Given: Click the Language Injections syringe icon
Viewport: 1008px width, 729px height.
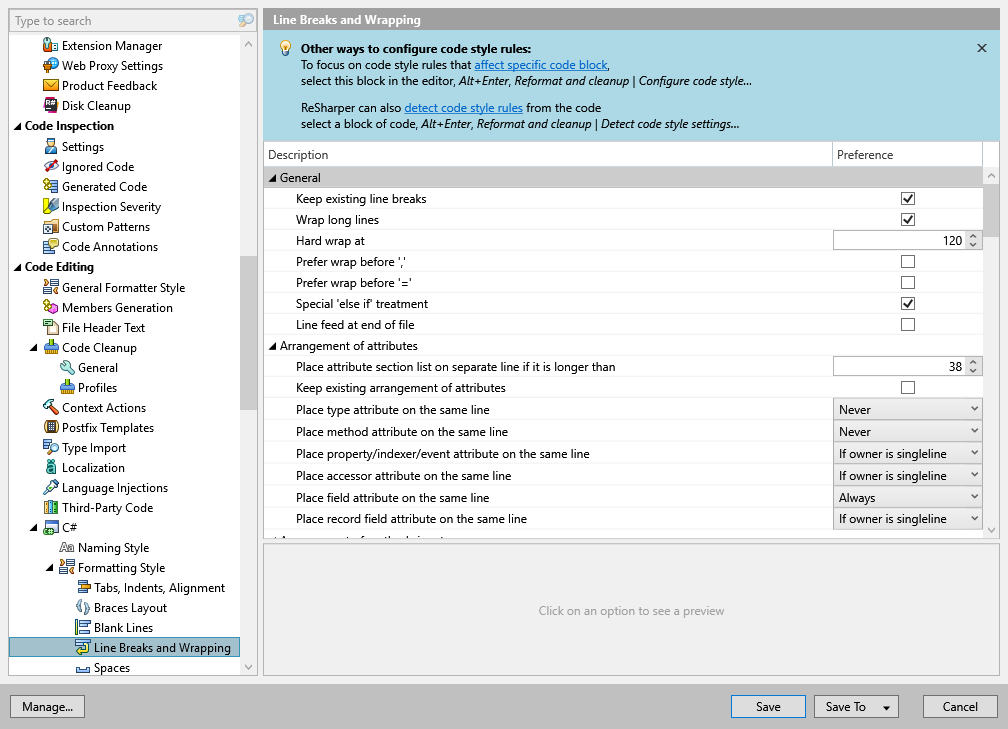Looking at the screenshot, I should [51, 488].
